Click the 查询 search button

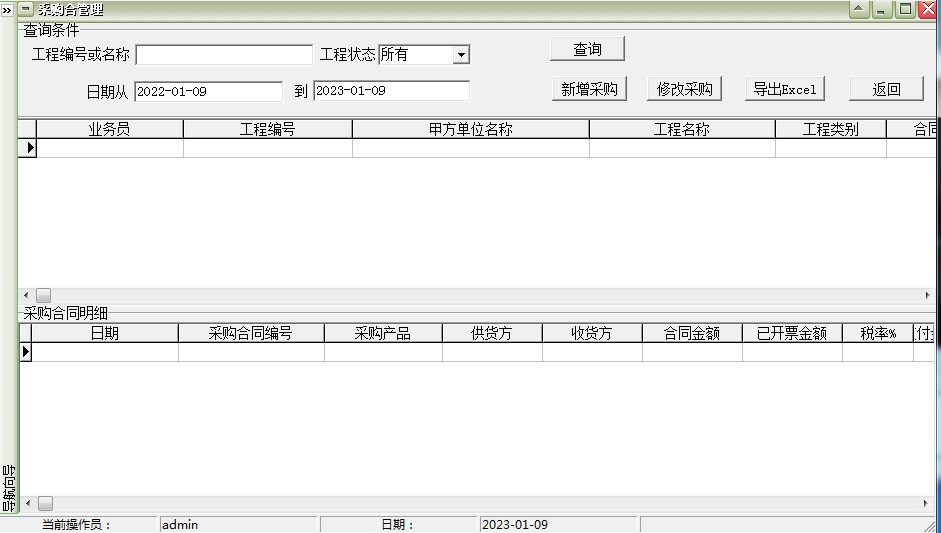tap(588, 49)
